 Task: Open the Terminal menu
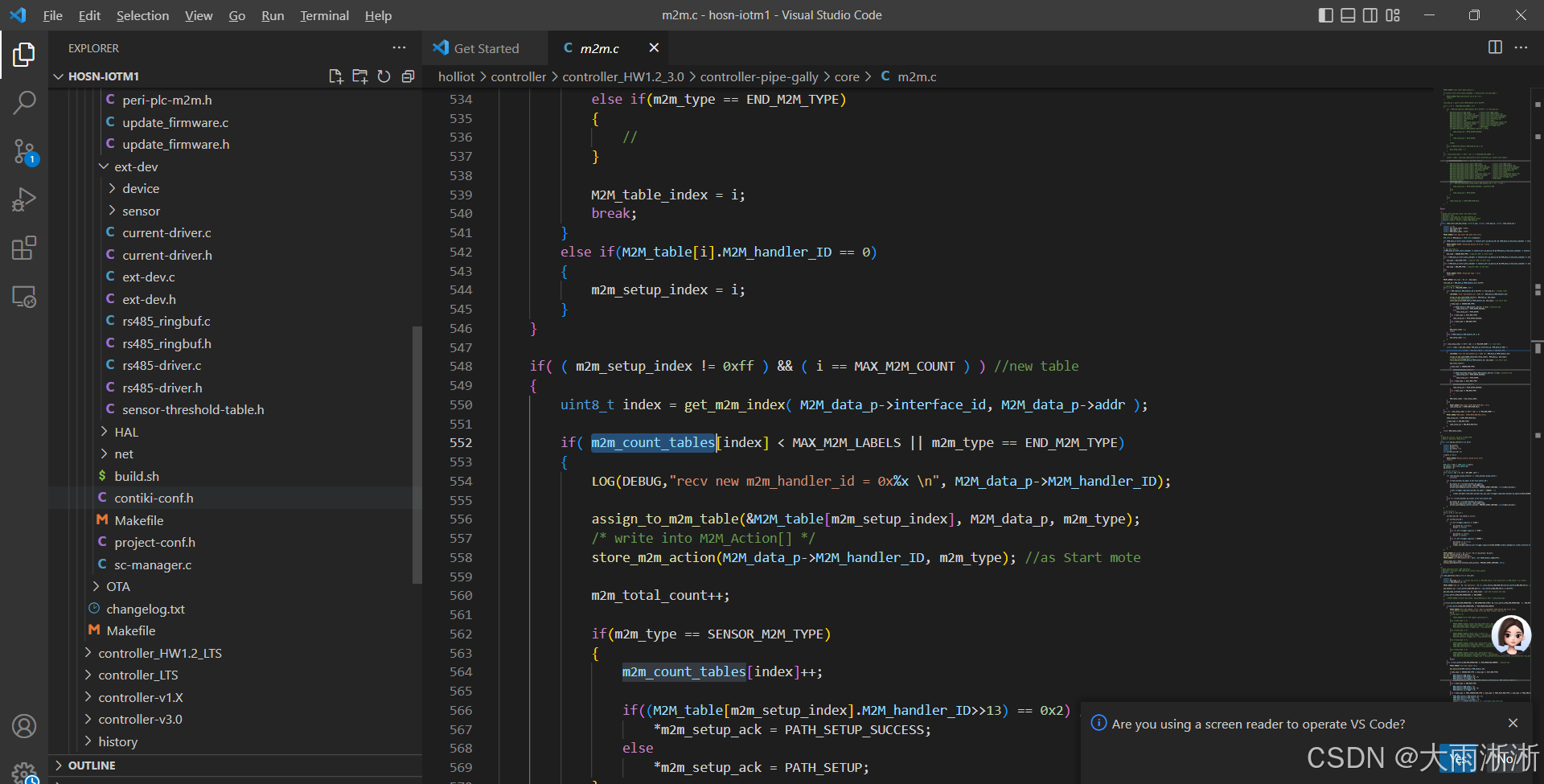tap(324, 15)
